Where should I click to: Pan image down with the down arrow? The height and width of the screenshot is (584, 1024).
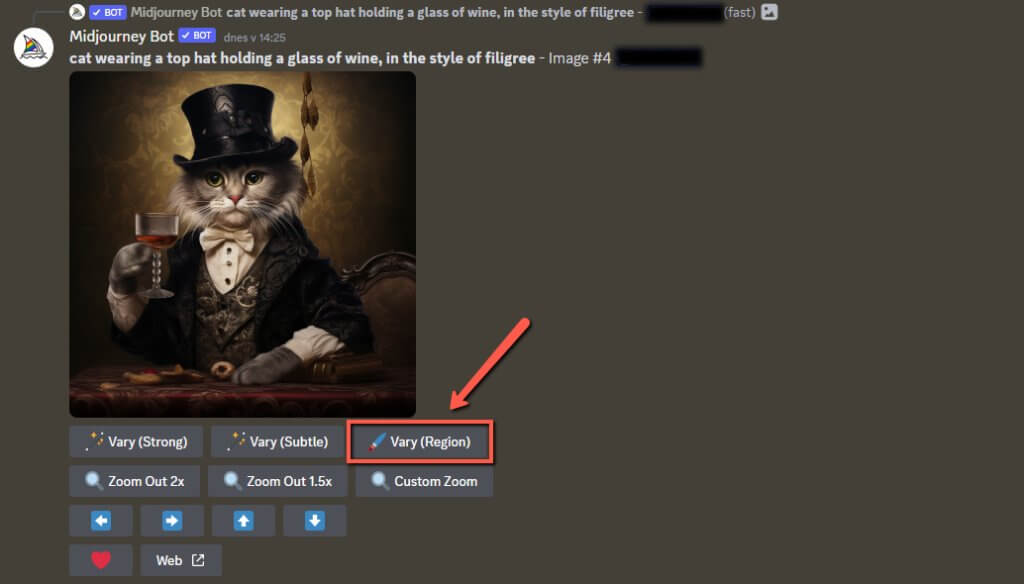point(315,521)
